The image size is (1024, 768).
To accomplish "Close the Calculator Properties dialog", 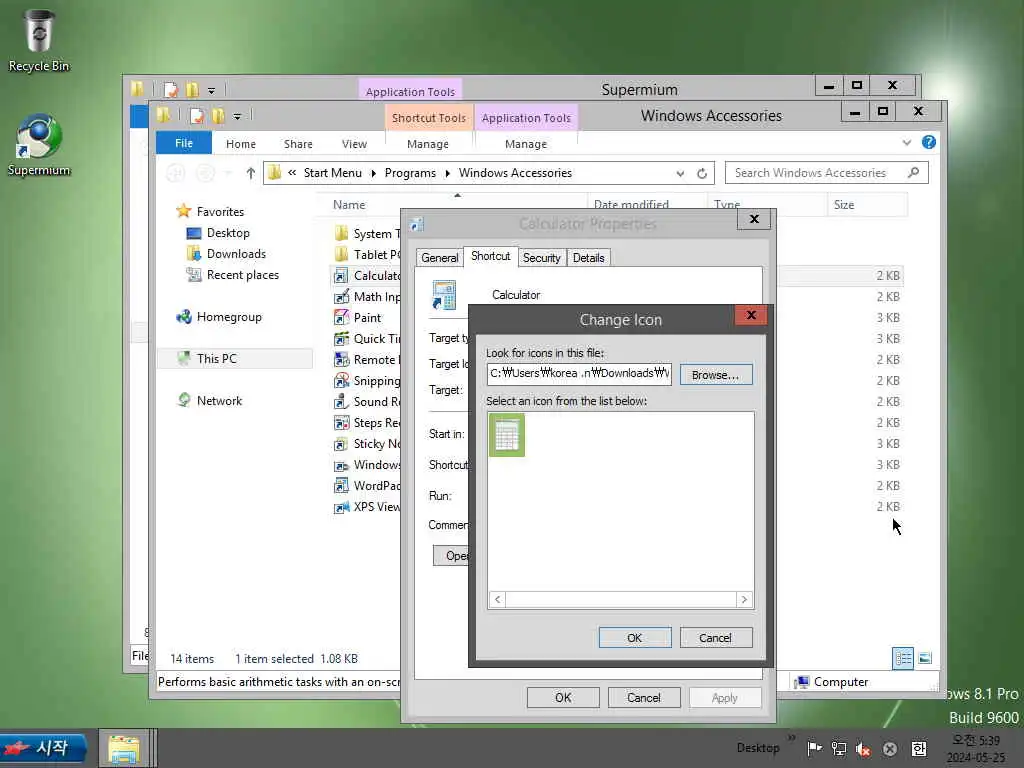I will pos(754,219).
